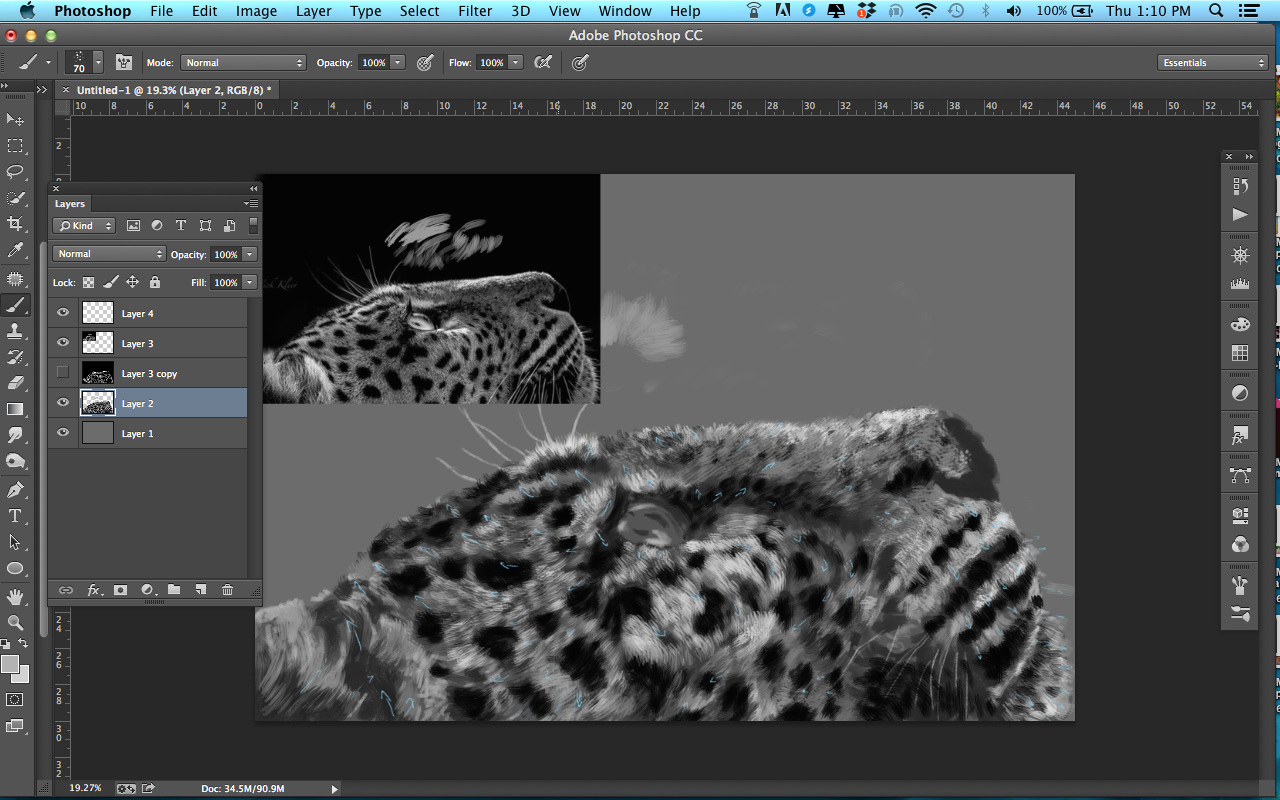The height and width of the screenshot is (800, 1280).
Task: Enable airbrush-style build-up
Action: coord(543,62)
